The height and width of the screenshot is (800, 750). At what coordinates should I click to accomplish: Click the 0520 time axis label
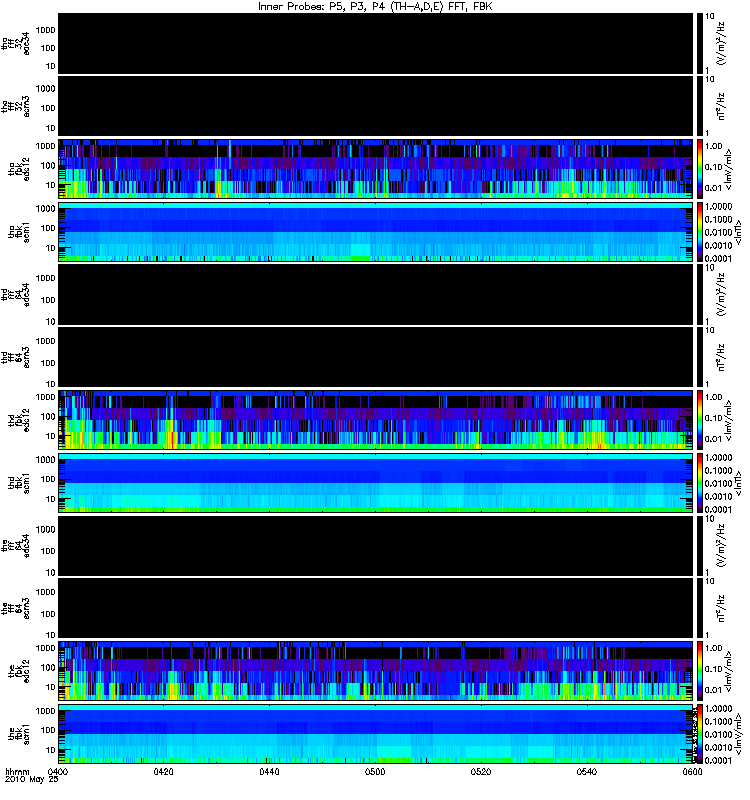point(481,772)
